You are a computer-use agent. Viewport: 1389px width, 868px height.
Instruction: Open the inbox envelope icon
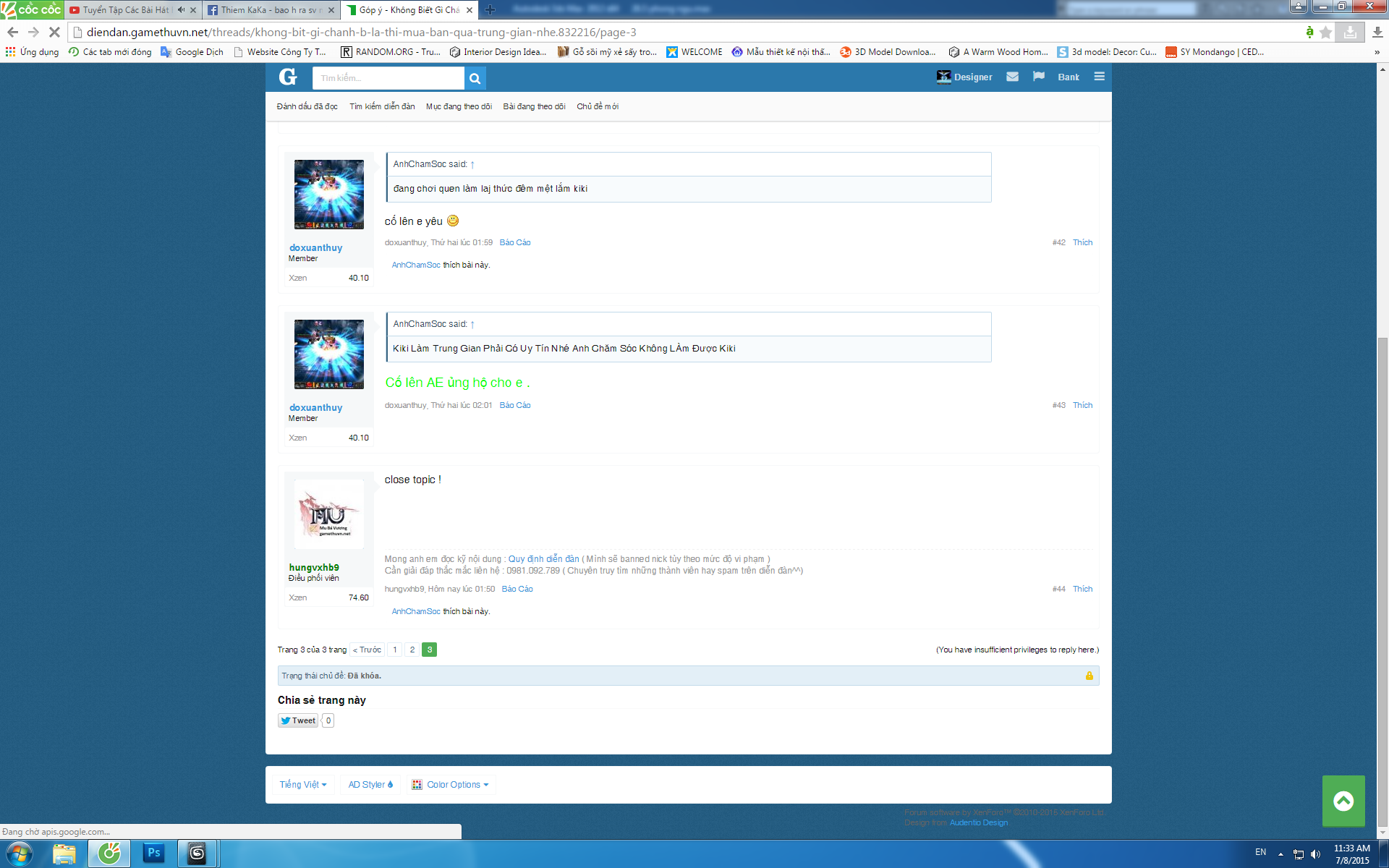click(x=1012, y=77)
